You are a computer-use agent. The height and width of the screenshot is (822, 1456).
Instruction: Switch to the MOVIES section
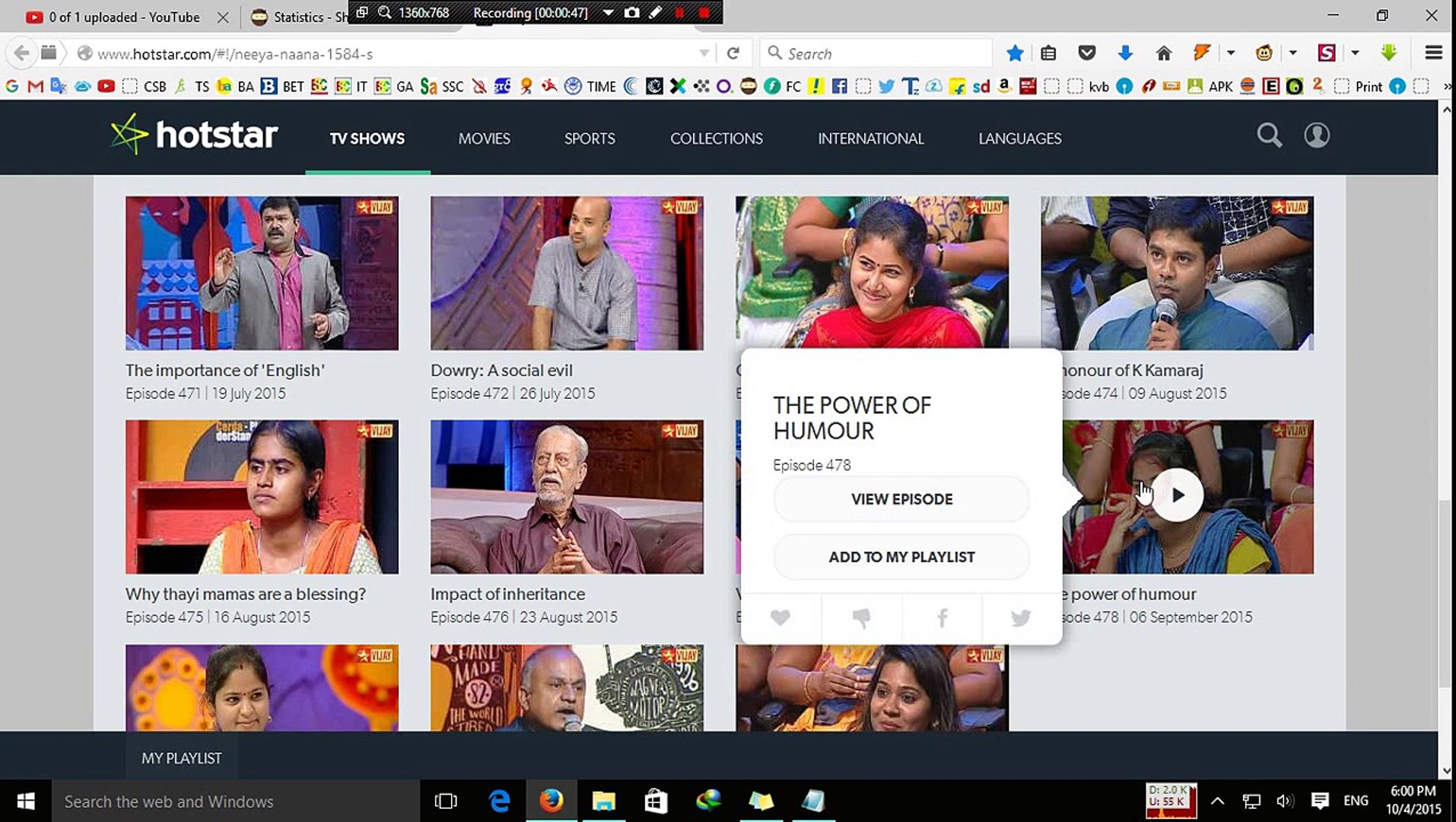click(x=483, y=139)
